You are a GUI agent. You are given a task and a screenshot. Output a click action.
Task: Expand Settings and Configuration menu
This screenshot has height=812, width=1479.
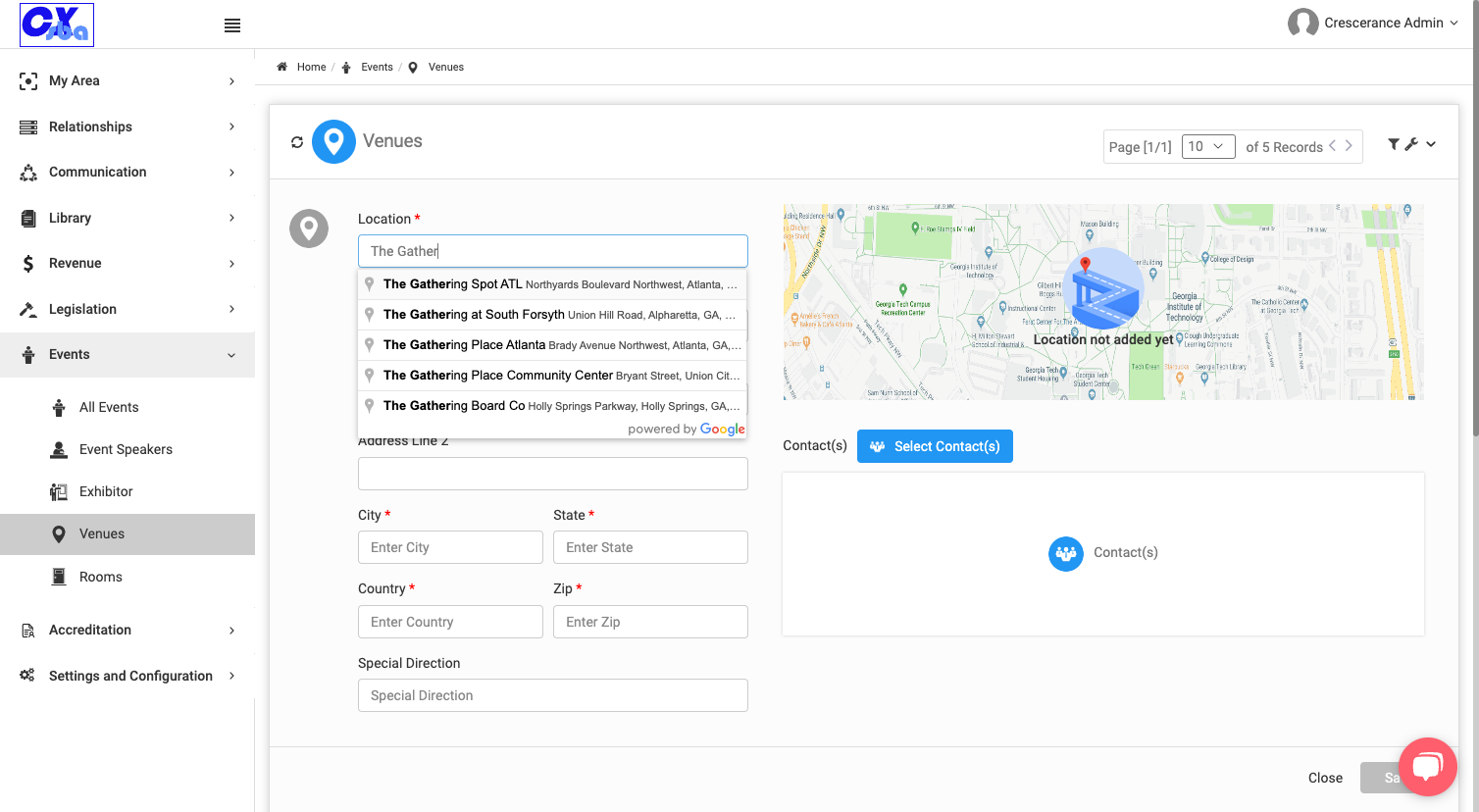pos(127,676)
